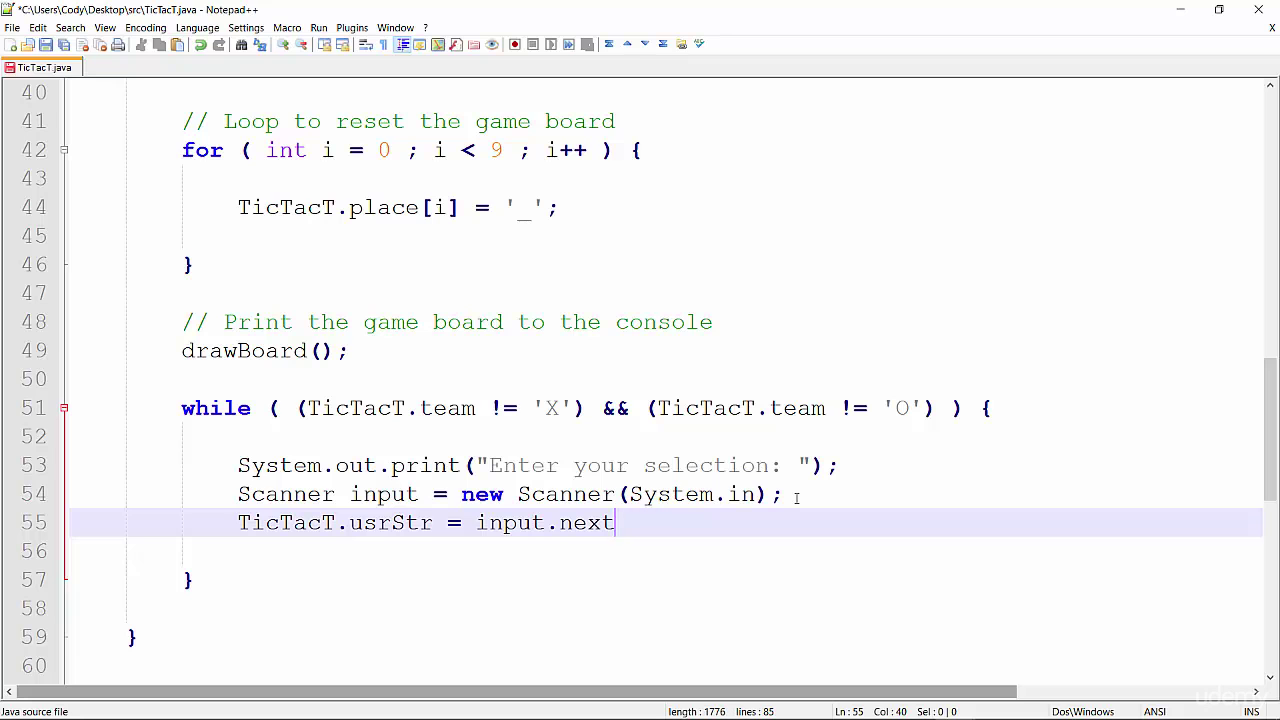This screenshot has height=720, width=1280.
Task: Open the File menu
Action: (x=12, y=27)
